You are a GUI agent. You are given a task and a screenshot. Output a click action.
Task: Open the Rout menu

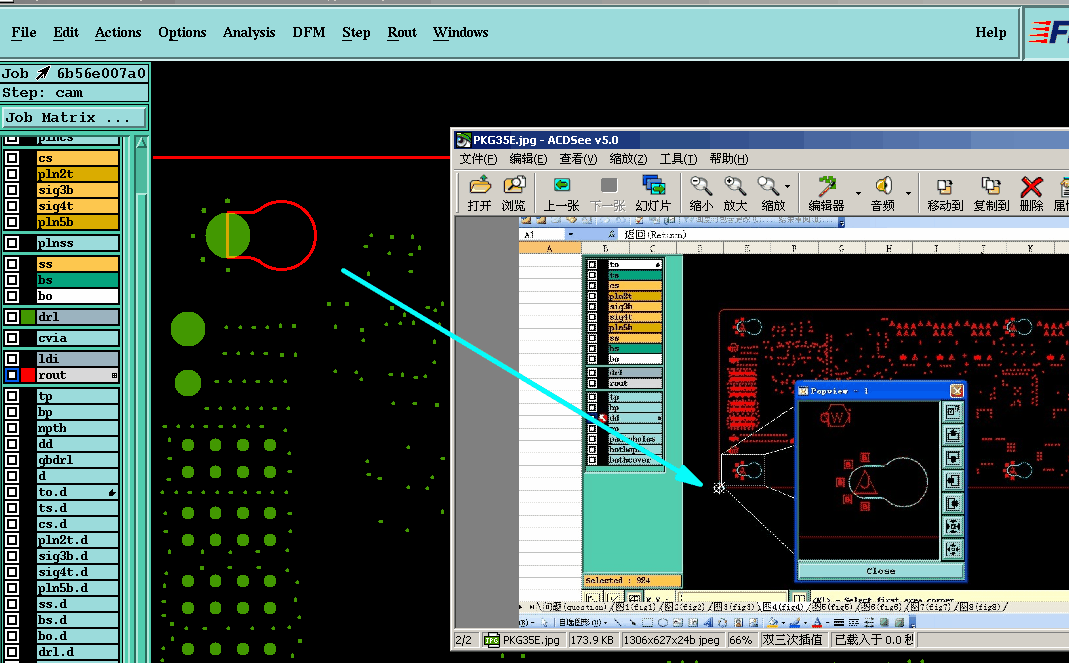402,32
